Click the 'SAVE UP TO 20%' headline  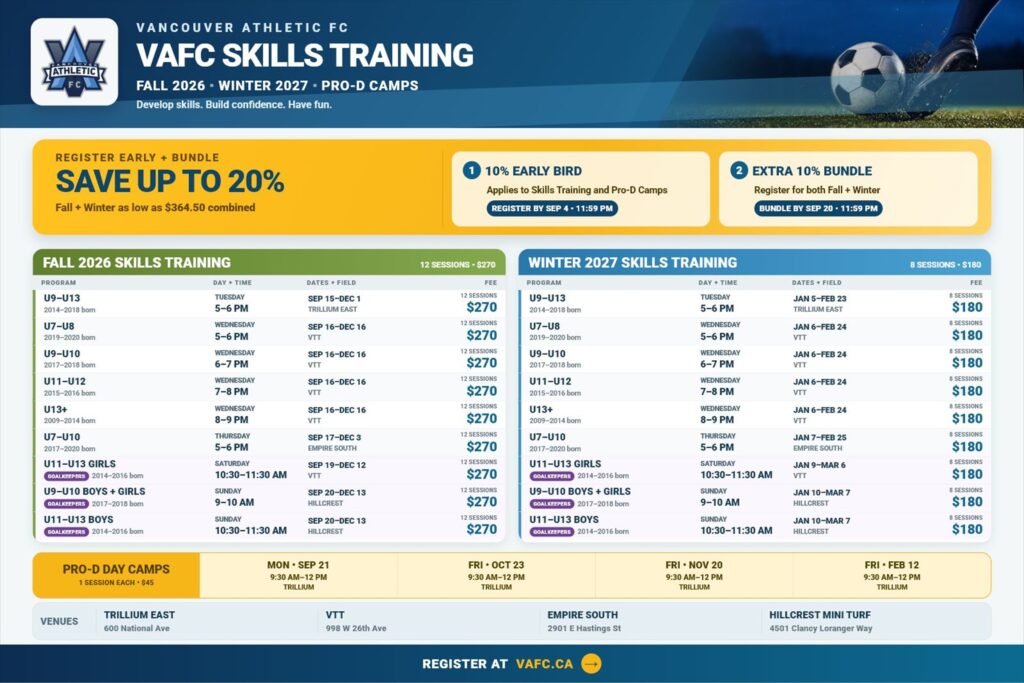coord(170,182)
